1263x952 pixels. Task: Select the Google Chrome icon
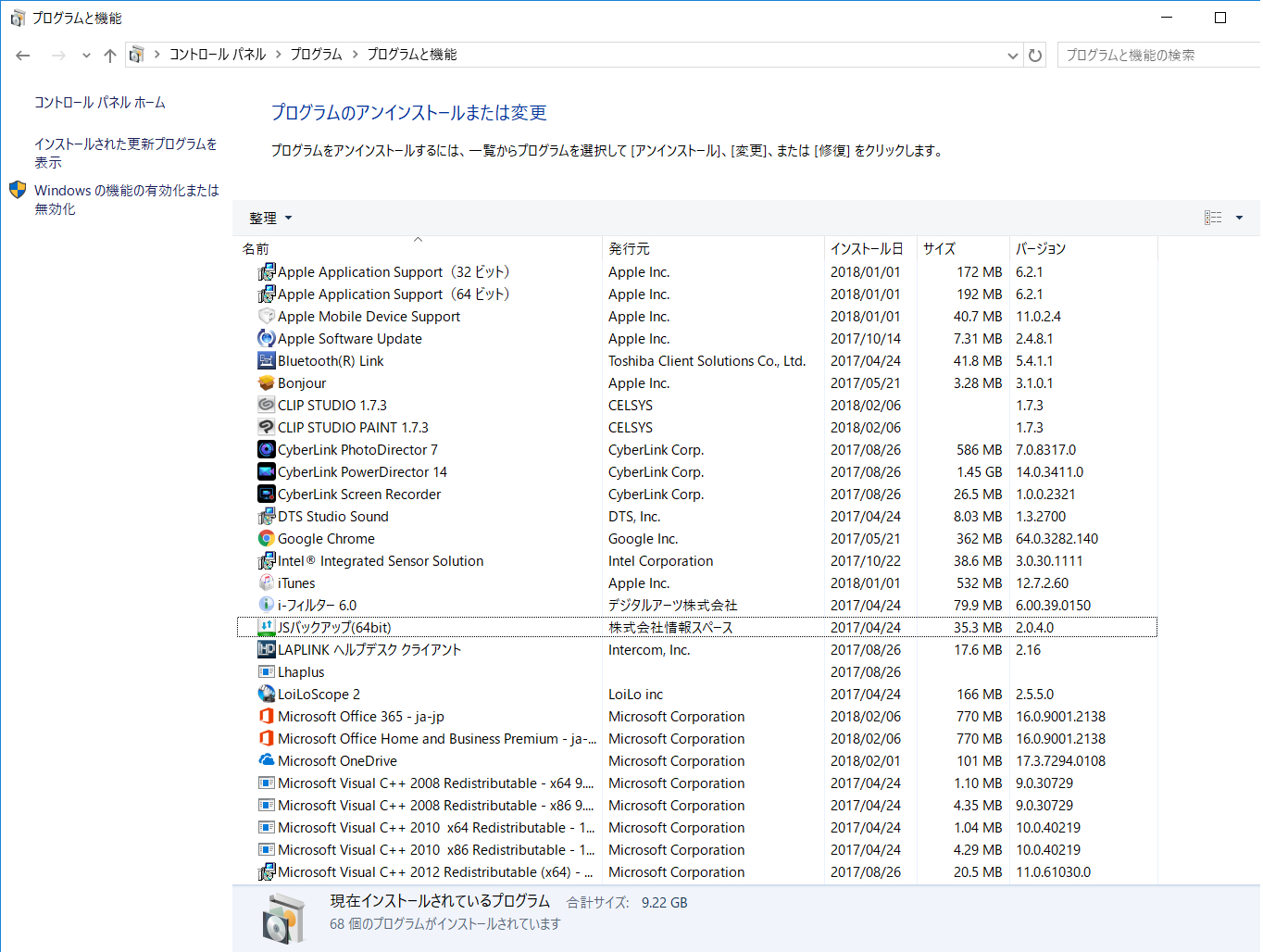(267, 539)
